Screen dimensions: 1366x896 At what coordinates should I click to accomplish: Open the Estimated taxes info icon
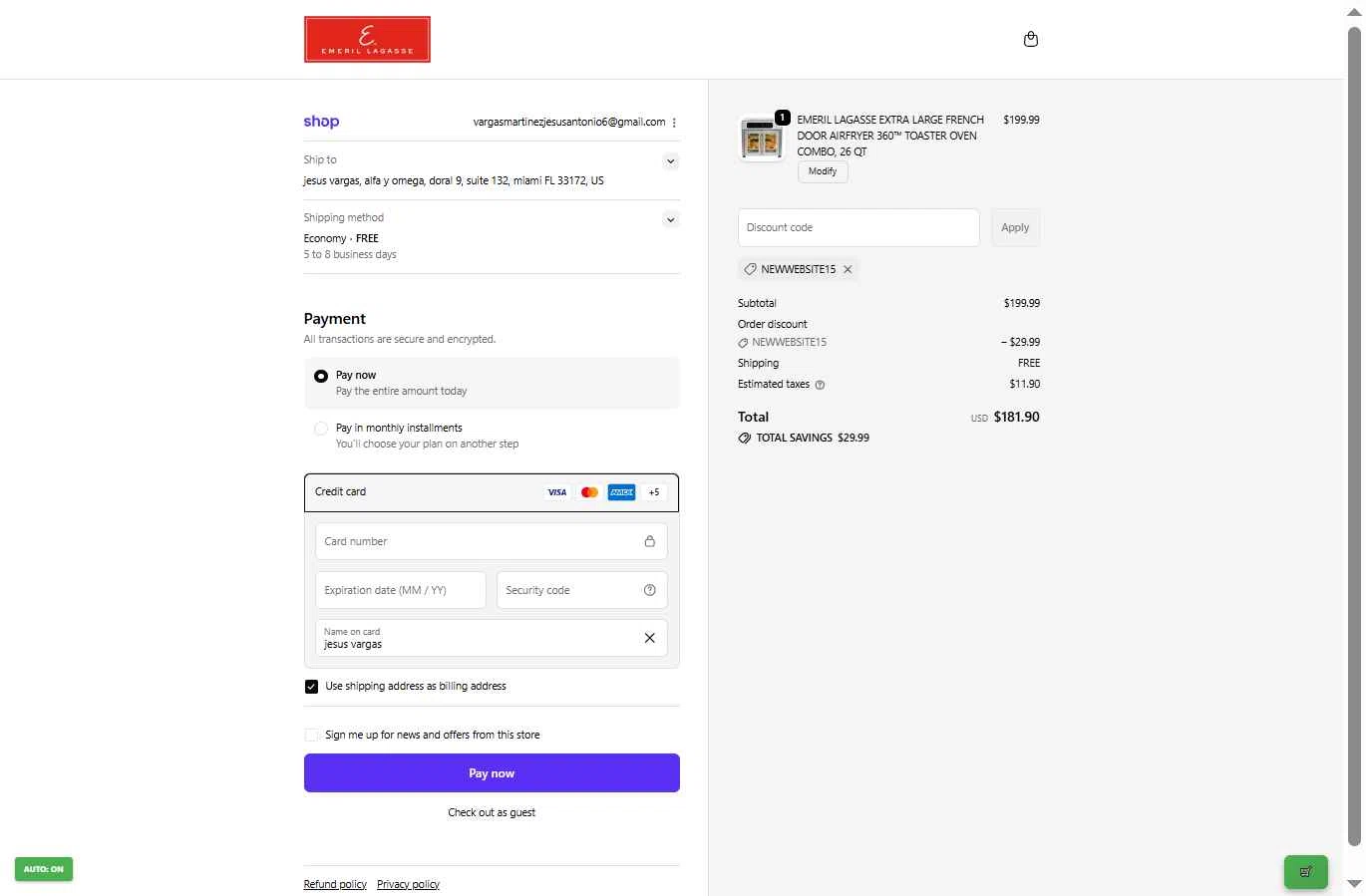pos(820,385)
